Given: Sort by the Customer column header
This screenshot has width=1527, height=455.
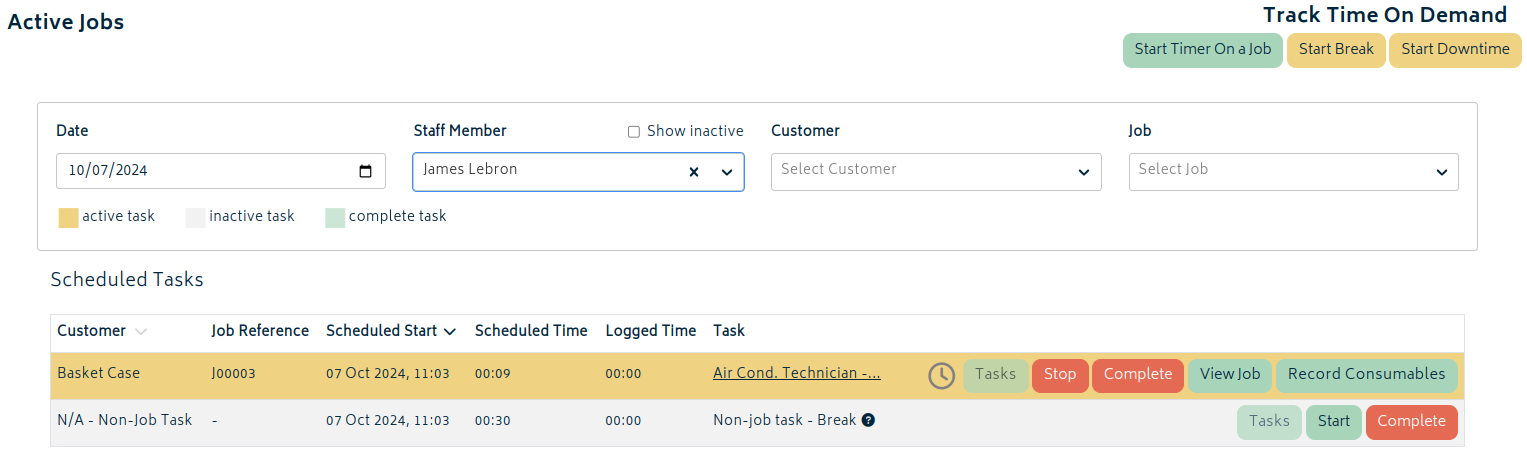Looking at the screenshot, I should [x=102, y=331].
